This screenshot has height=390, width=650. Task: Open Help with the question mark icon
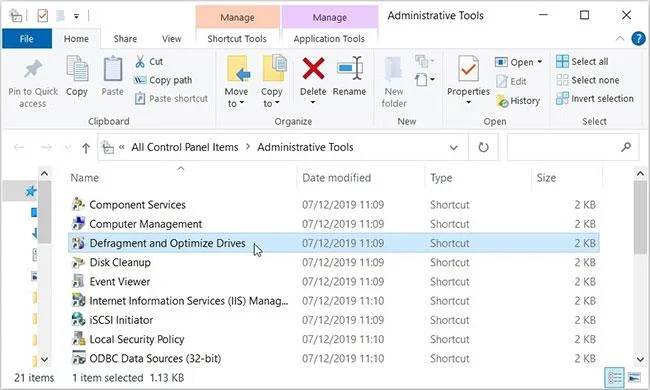[x=638, y=39]
